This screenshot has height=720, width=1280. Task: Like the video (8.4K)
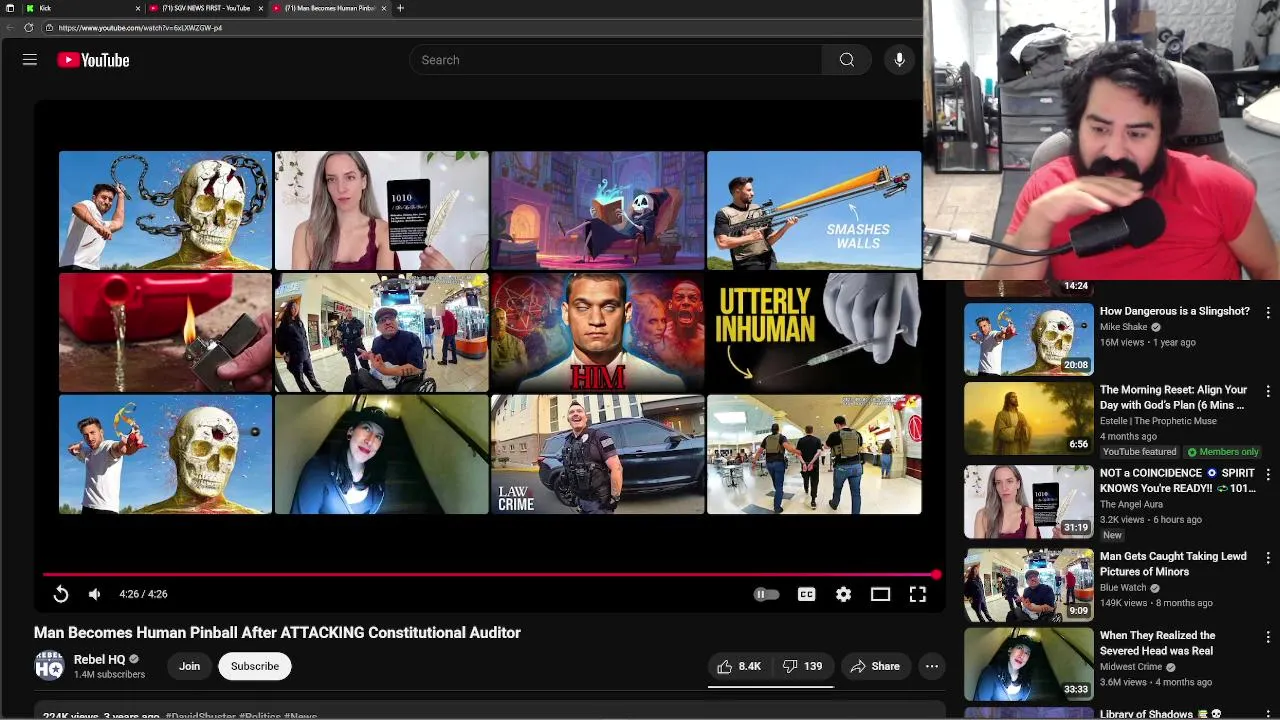point(740,666)
